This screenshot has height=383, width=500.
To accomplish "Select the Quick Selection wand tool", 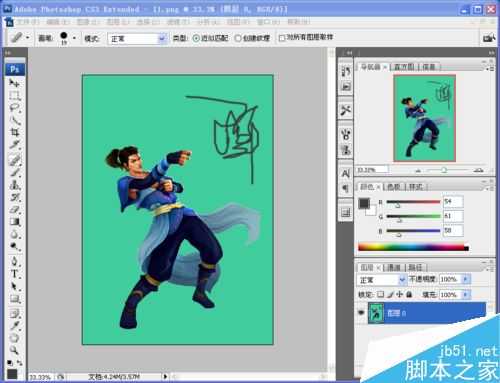I will click(x=14, y=120).
